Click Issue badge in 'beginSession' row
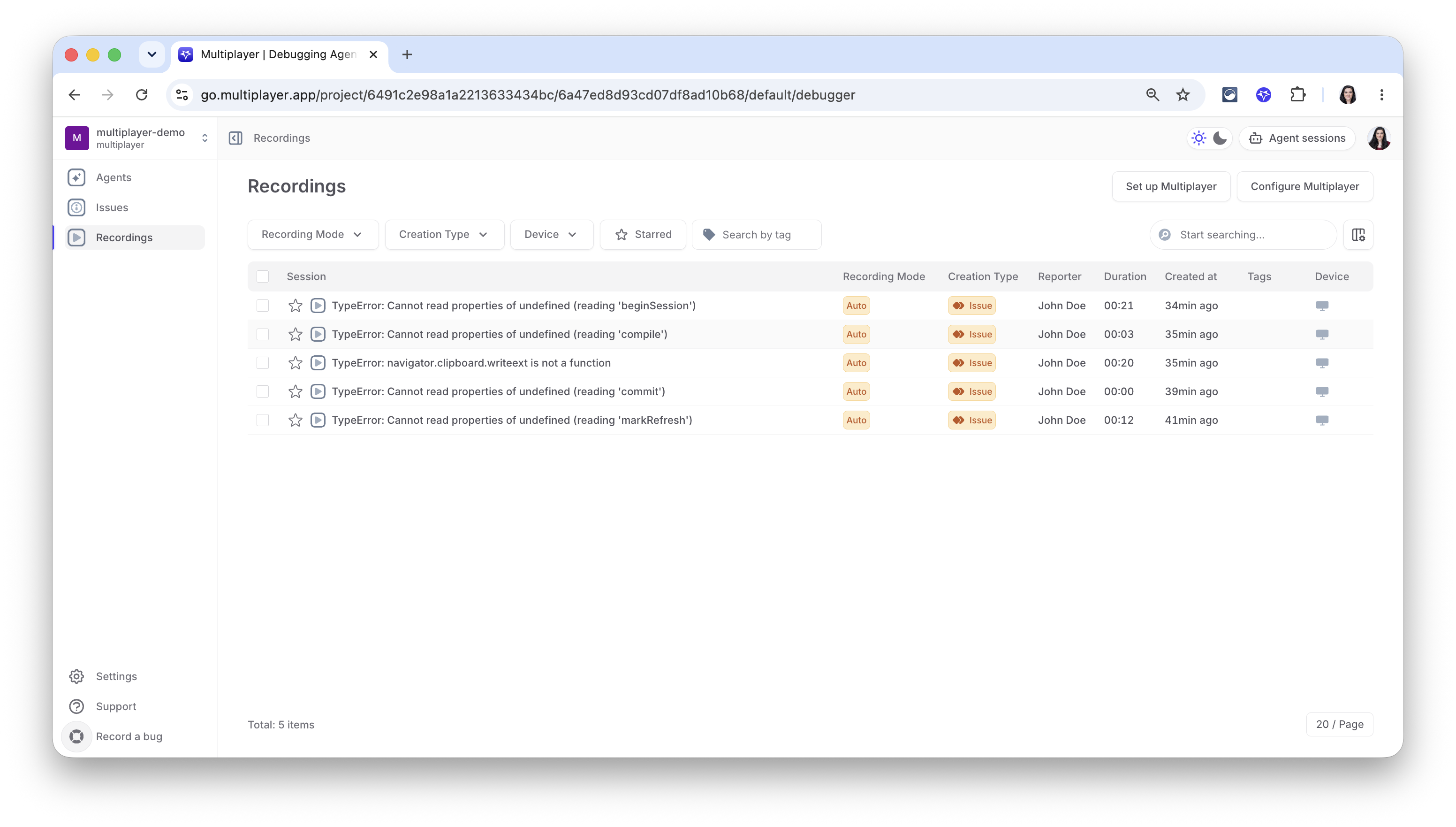Image resolution: width=1456 pixels, height=827 pixels. [x=971, y=306]
